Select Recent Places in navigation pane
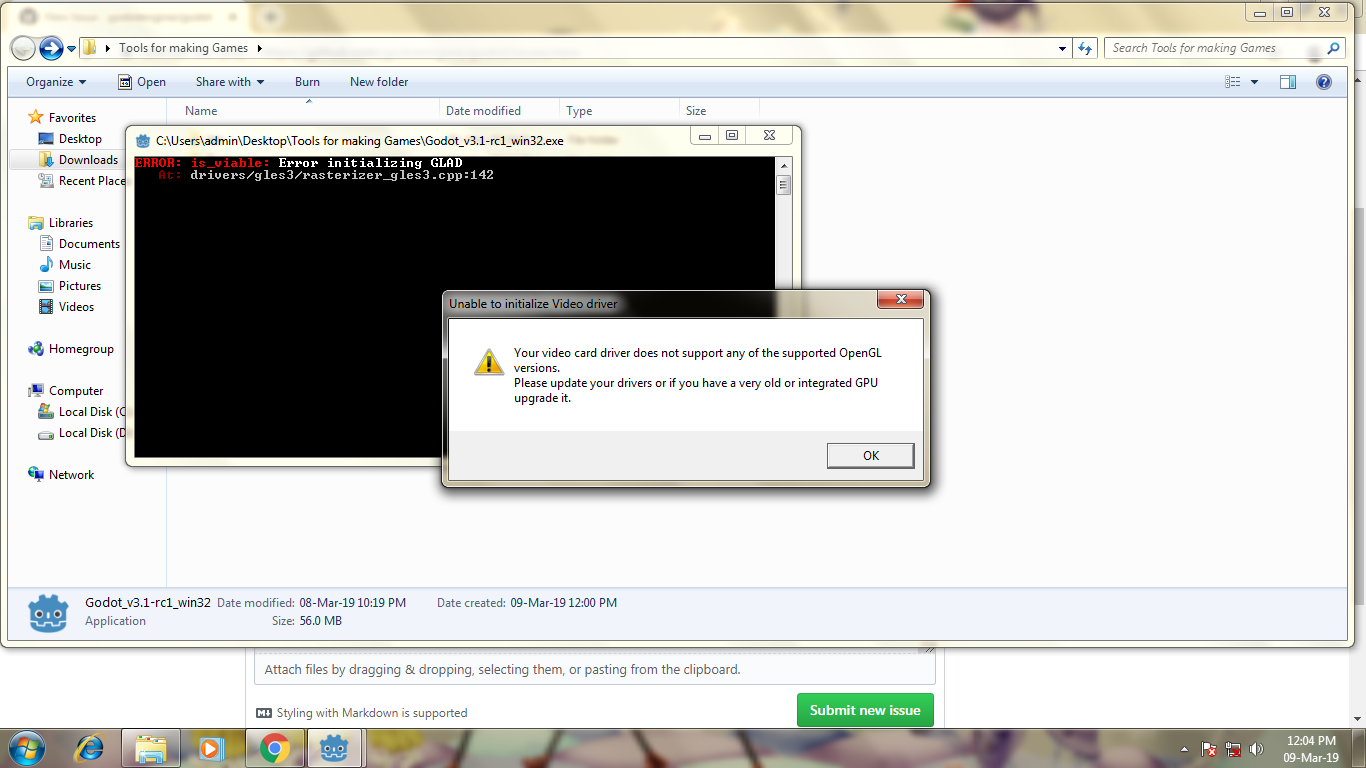 82,181
